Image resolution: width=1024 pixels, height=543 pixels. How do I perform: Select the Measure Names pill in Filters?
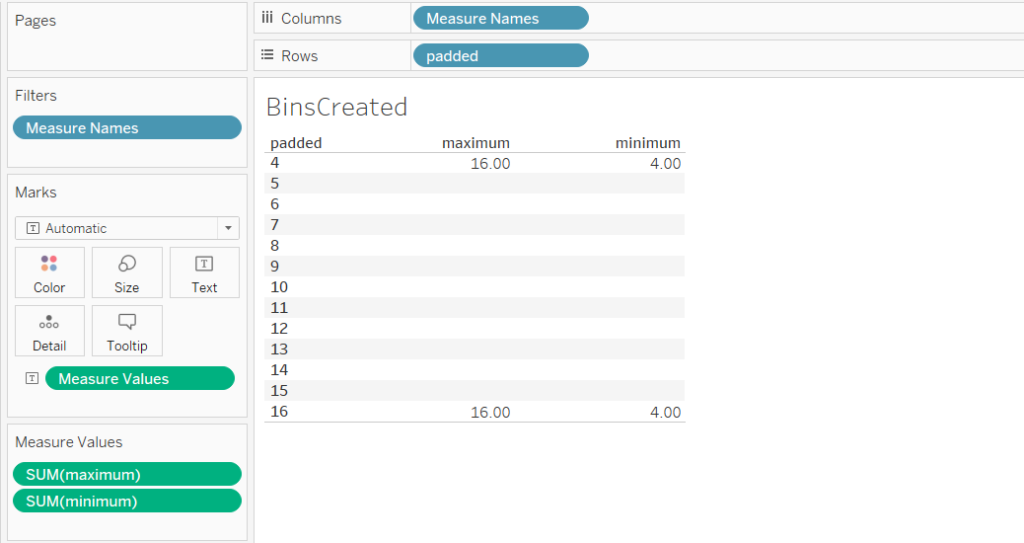click(127, 127)
